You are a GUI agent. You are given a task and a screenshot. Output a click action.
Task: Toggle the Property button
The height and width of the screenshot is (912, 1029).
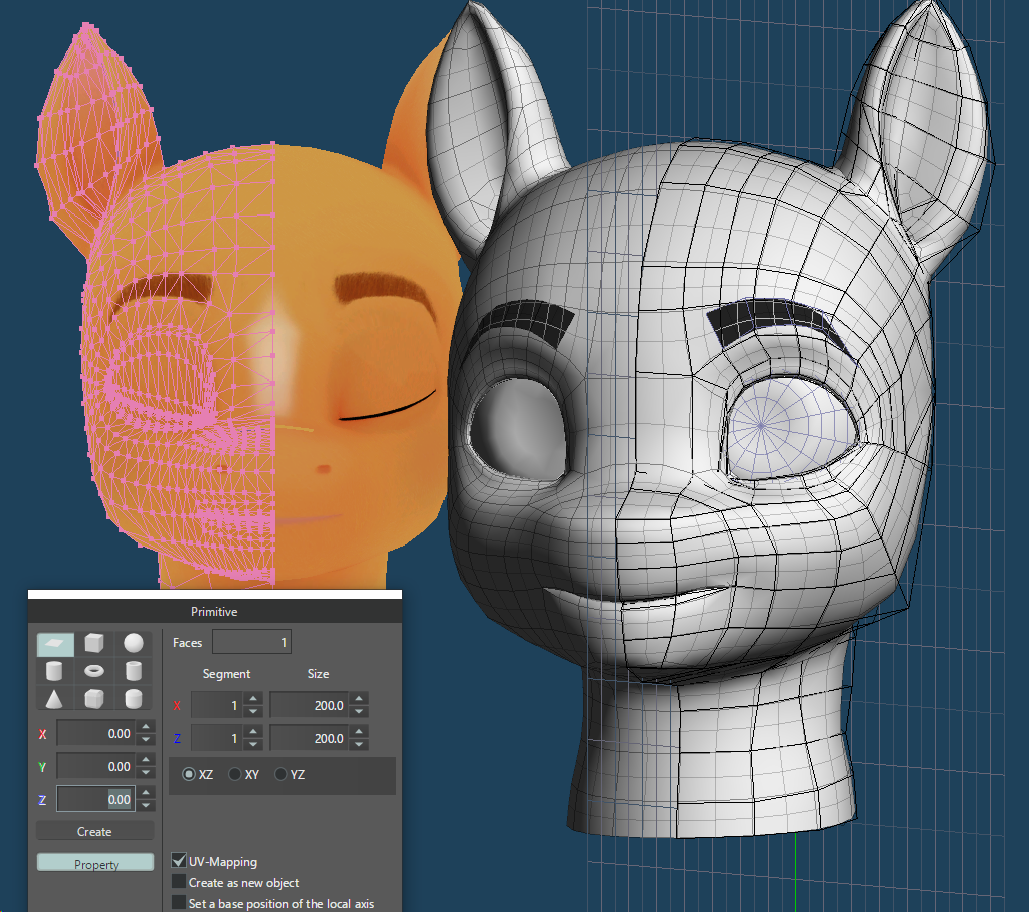pyautogui.click(x=96, y=863)
